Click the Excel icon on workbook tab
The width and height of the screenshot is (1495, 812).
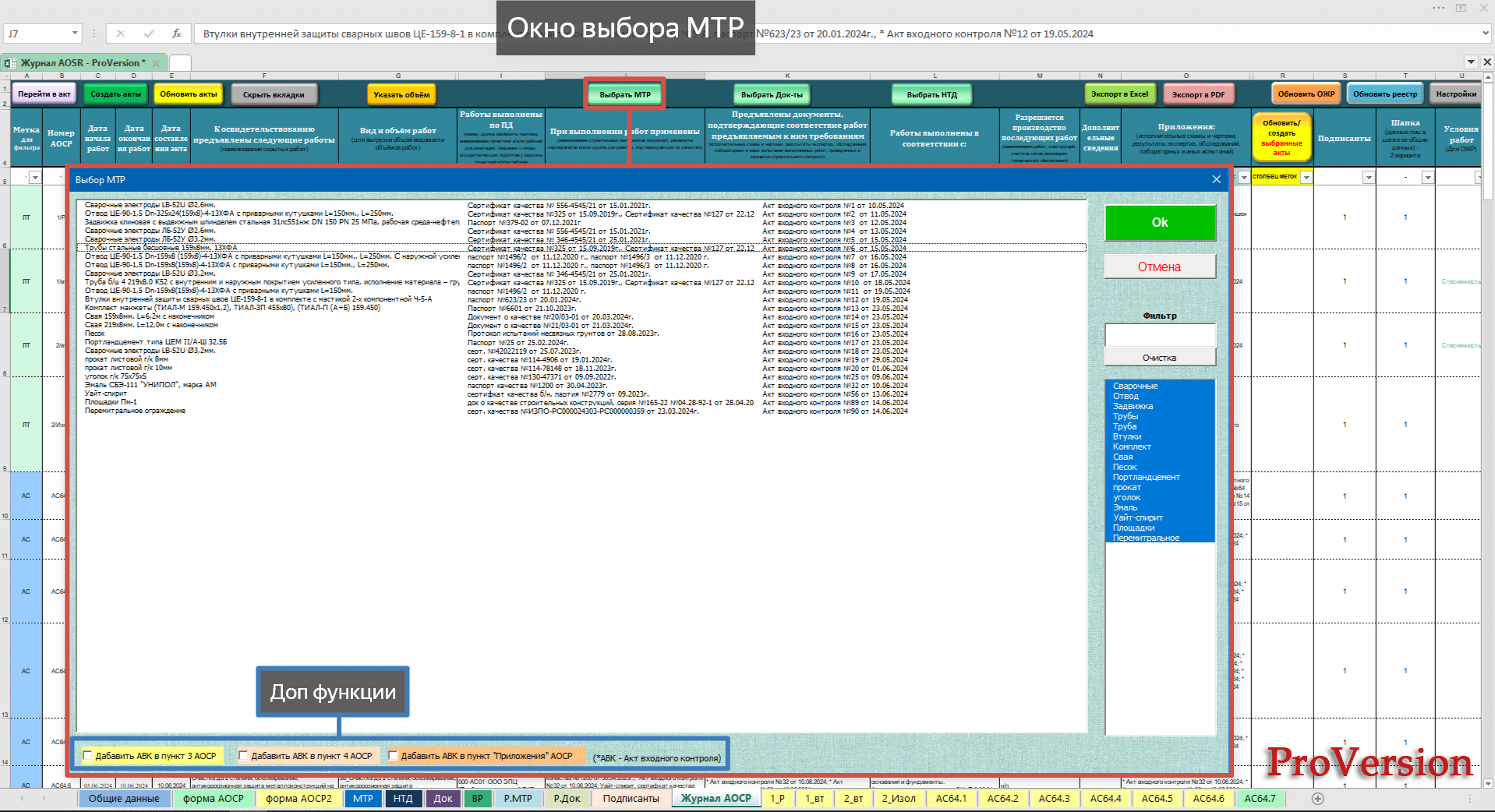click(10, 63)
